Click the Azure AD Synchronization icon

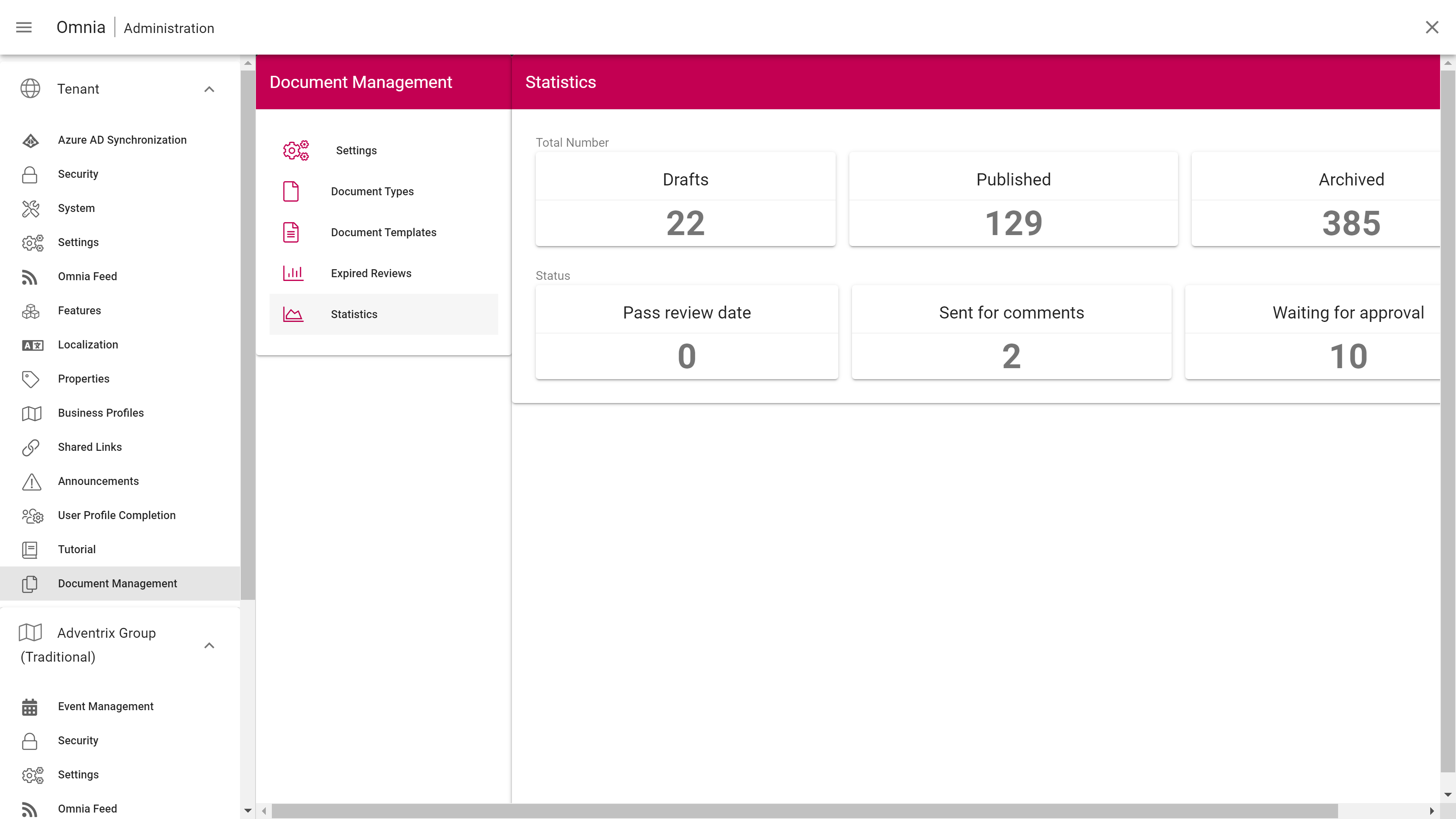coord(30,140)
